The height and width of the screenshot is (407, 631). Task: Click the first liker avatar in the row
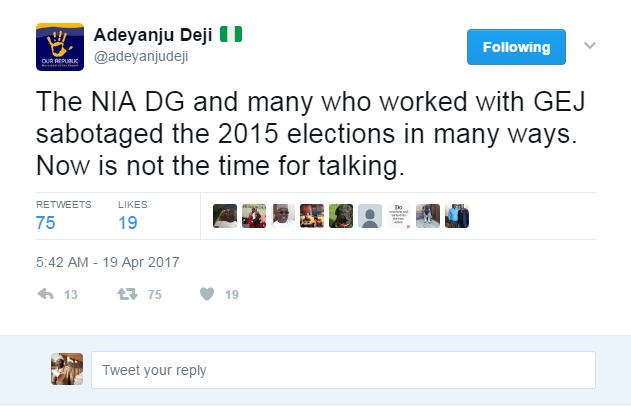pos(225,216)
